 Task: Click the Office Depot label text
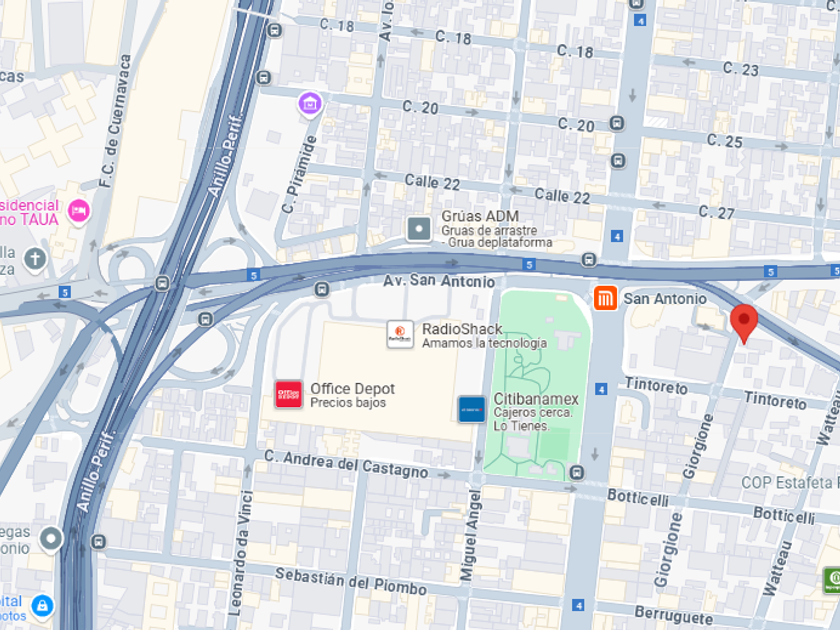click(x=352, y=389)
